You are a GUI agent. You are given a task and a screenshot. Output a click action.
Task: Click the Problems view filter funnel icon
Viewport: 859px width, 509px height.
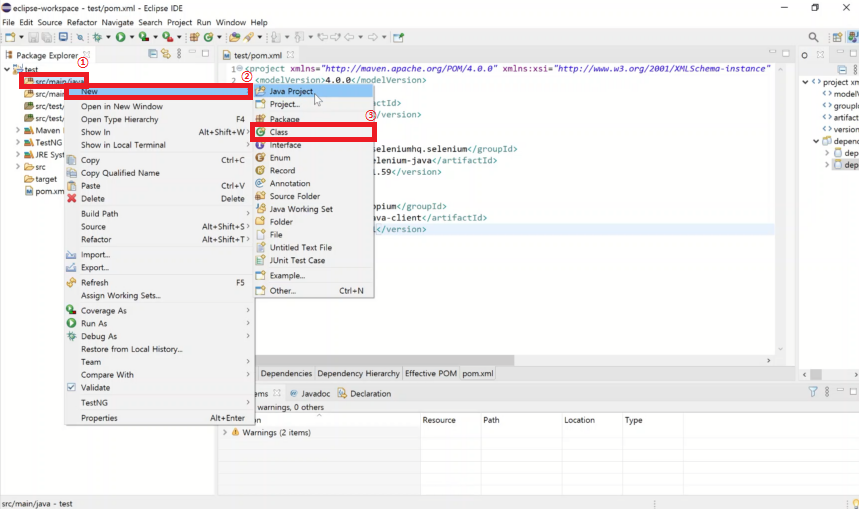tap(813, 392)
